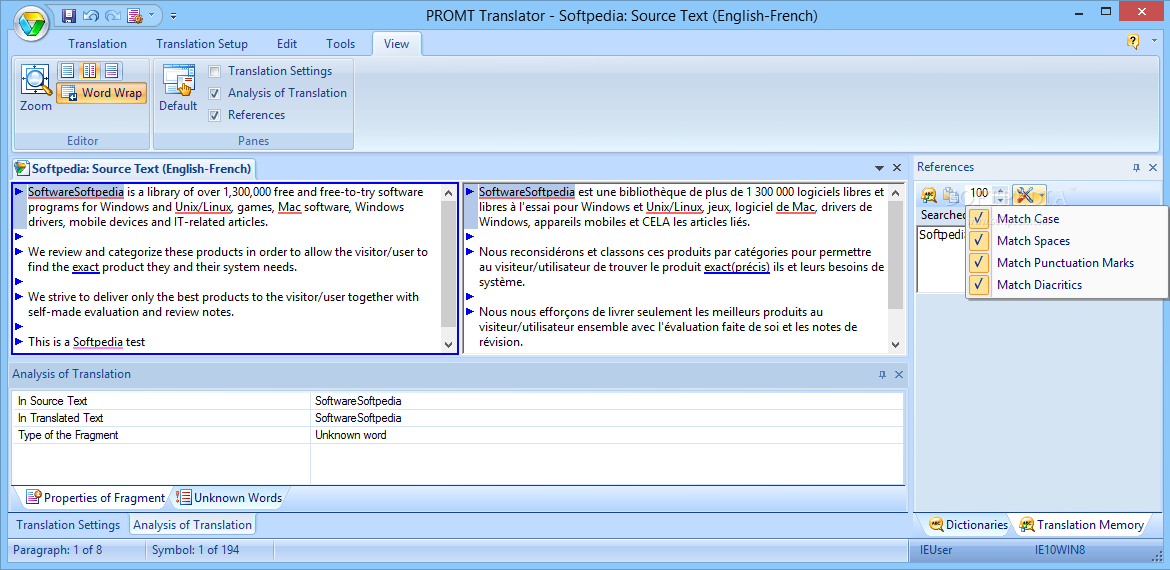1170x570 pixels.
Task: Toggle the Match Punctuation Marks option
Action: [1066, 263]
